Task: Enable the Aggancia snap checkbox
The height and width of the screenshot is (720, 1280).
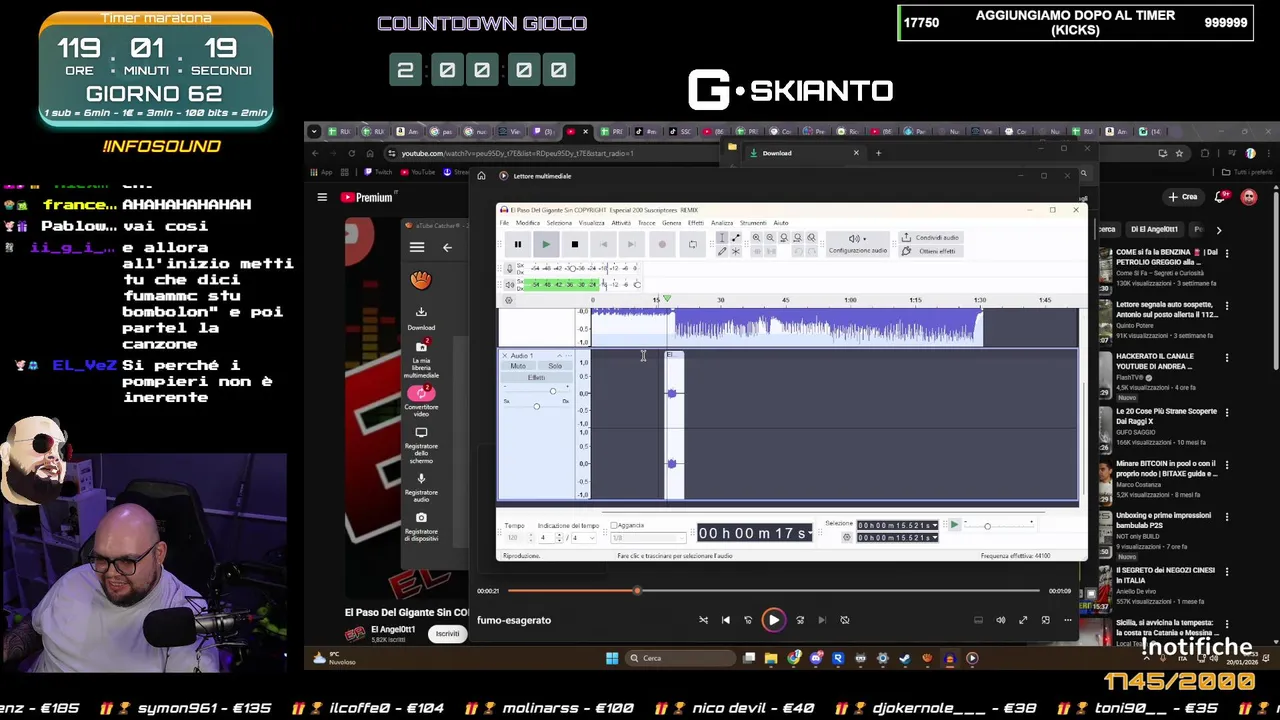Action: pos(614,525)
